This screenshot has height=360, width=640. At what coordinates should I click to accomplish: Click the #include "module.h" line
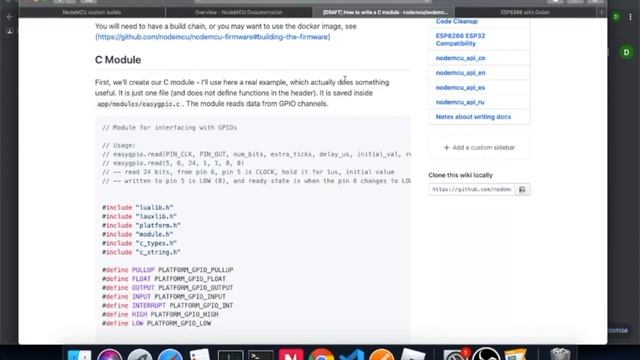[x=138, y=234]
